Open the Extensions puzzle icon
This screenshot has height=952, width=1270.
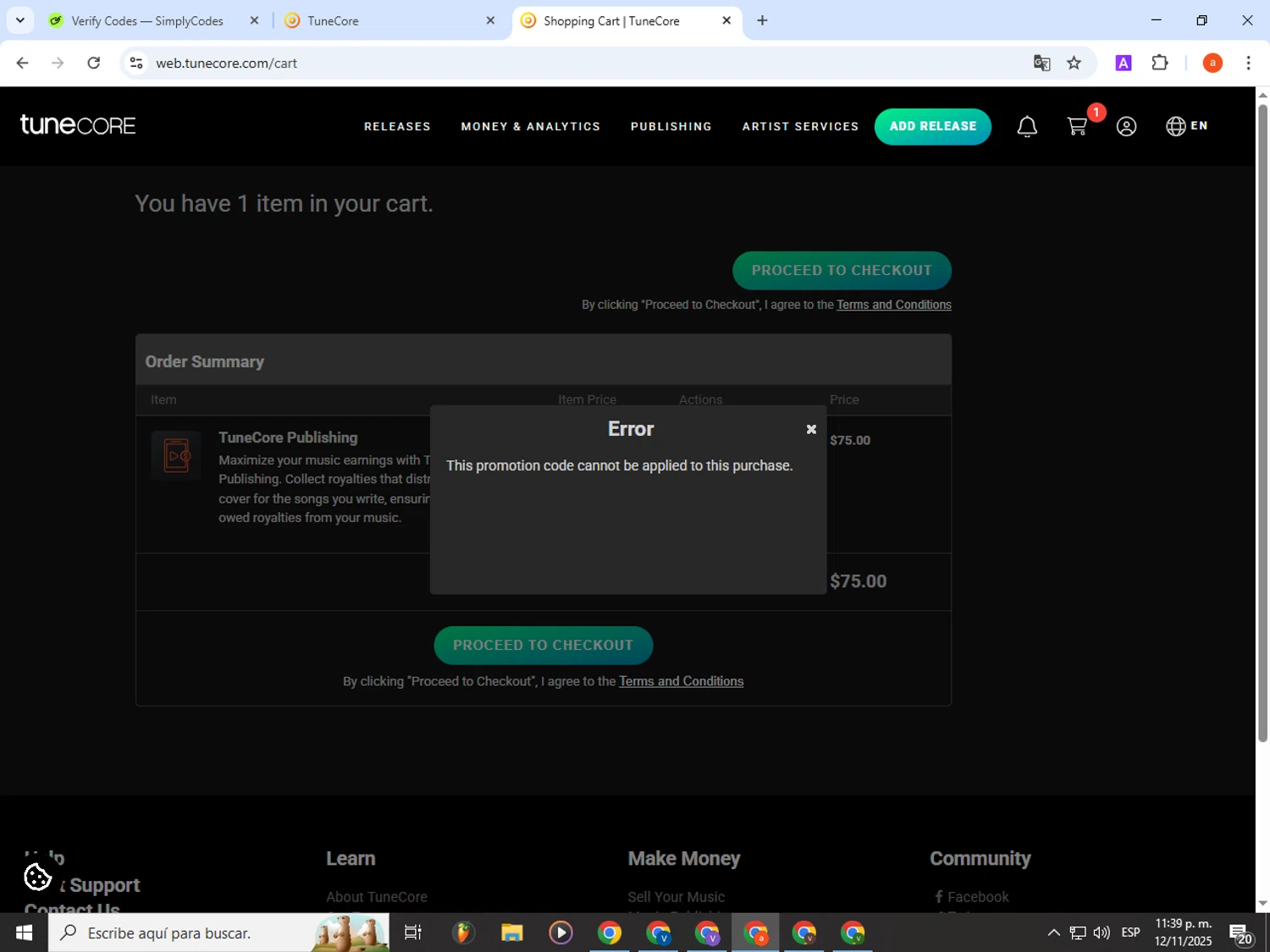pyautogui.click(x=1160, y=63)
